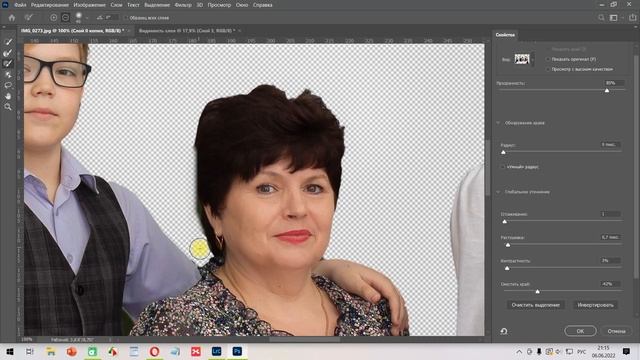Click the Инвертировать button
This screenshot has height=360, width=640.
595,305
